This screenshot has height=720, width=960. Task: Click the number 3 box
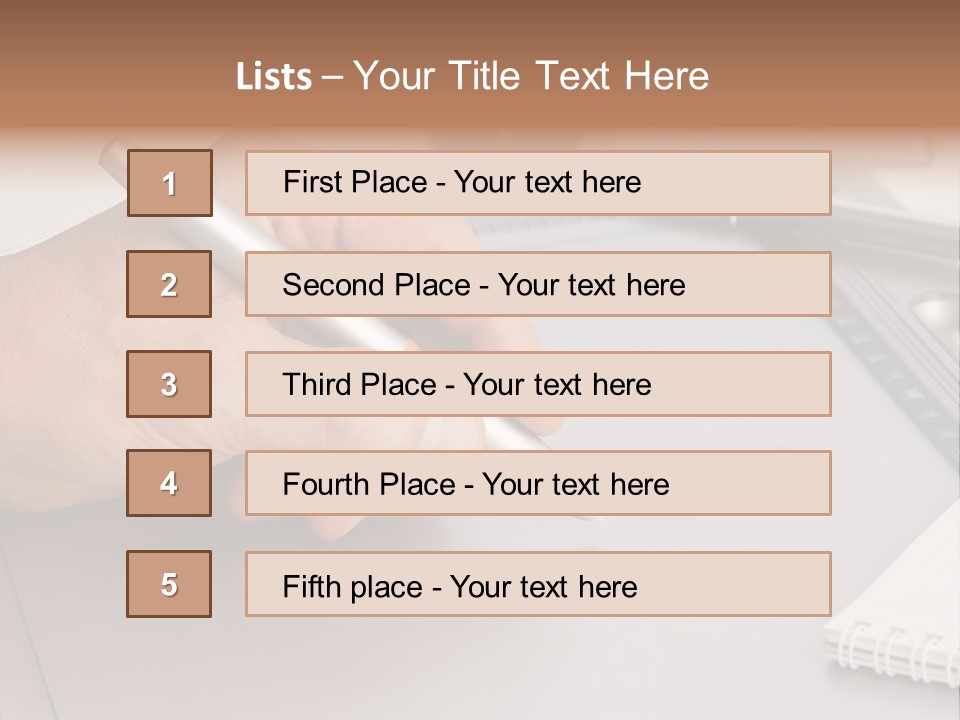tap(169, 384)
